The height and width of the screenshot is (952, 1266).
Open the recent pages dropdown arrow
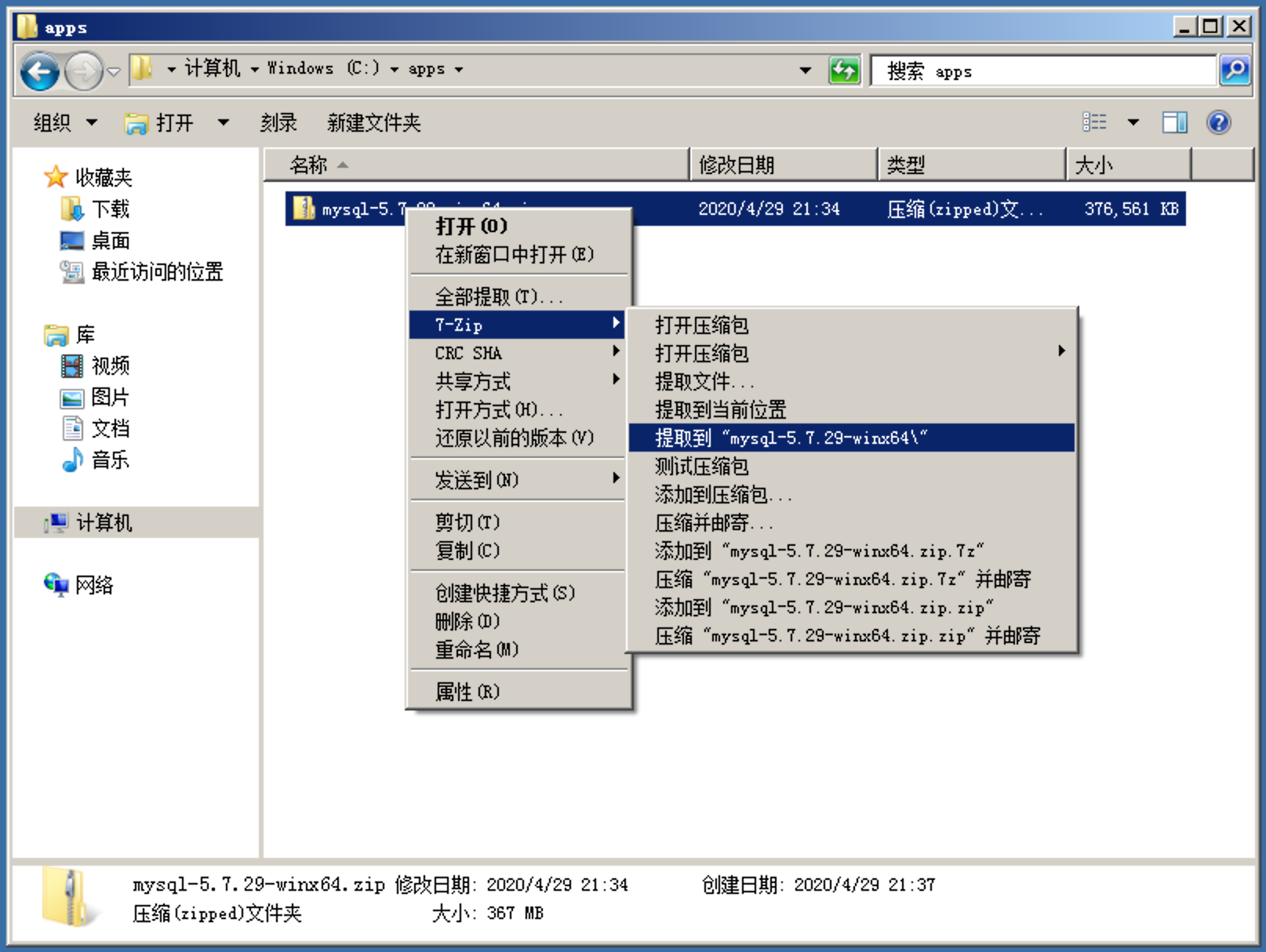[x=114, y=71]
